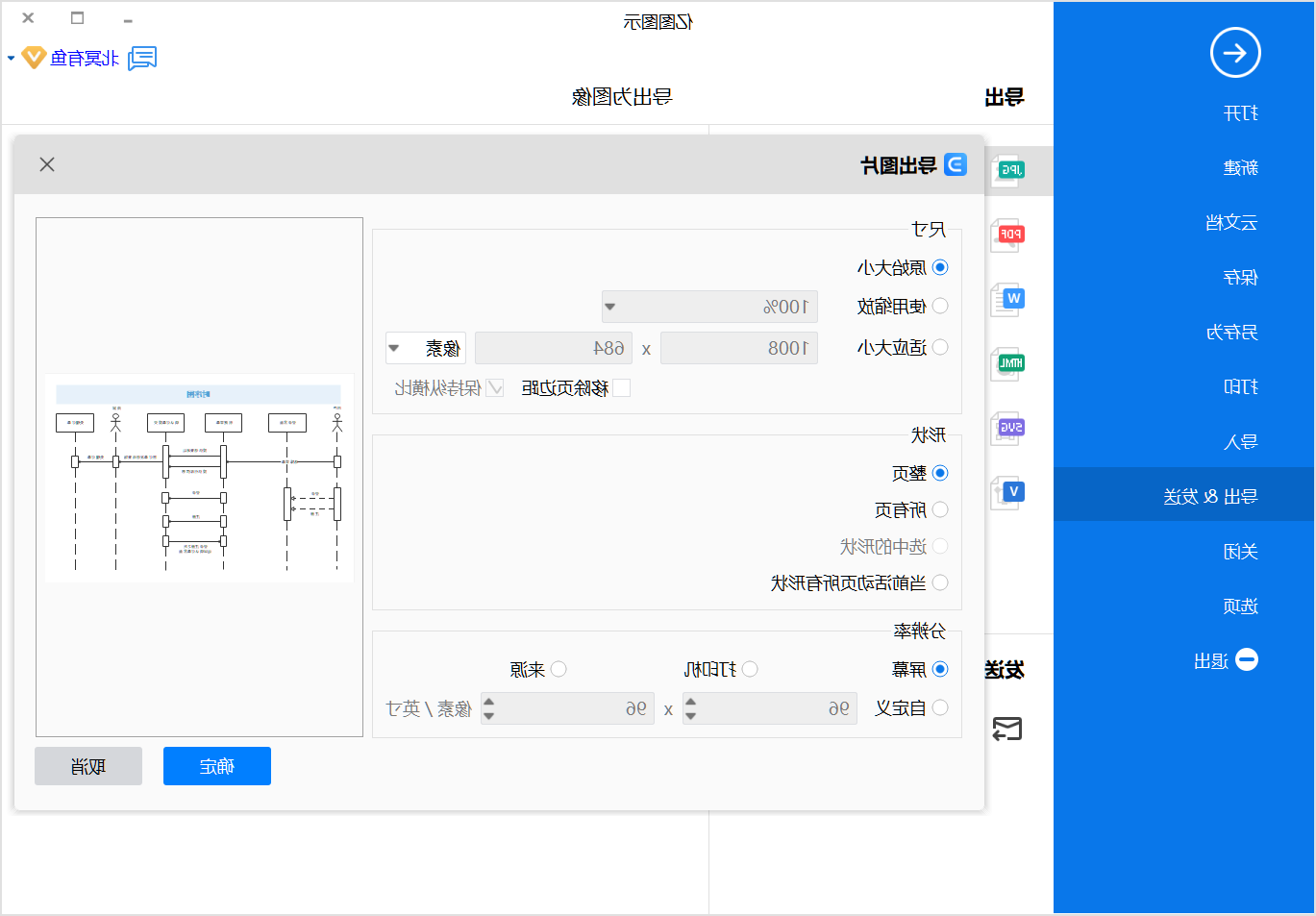Click the 打印 menu item

tap(1241, 387)
